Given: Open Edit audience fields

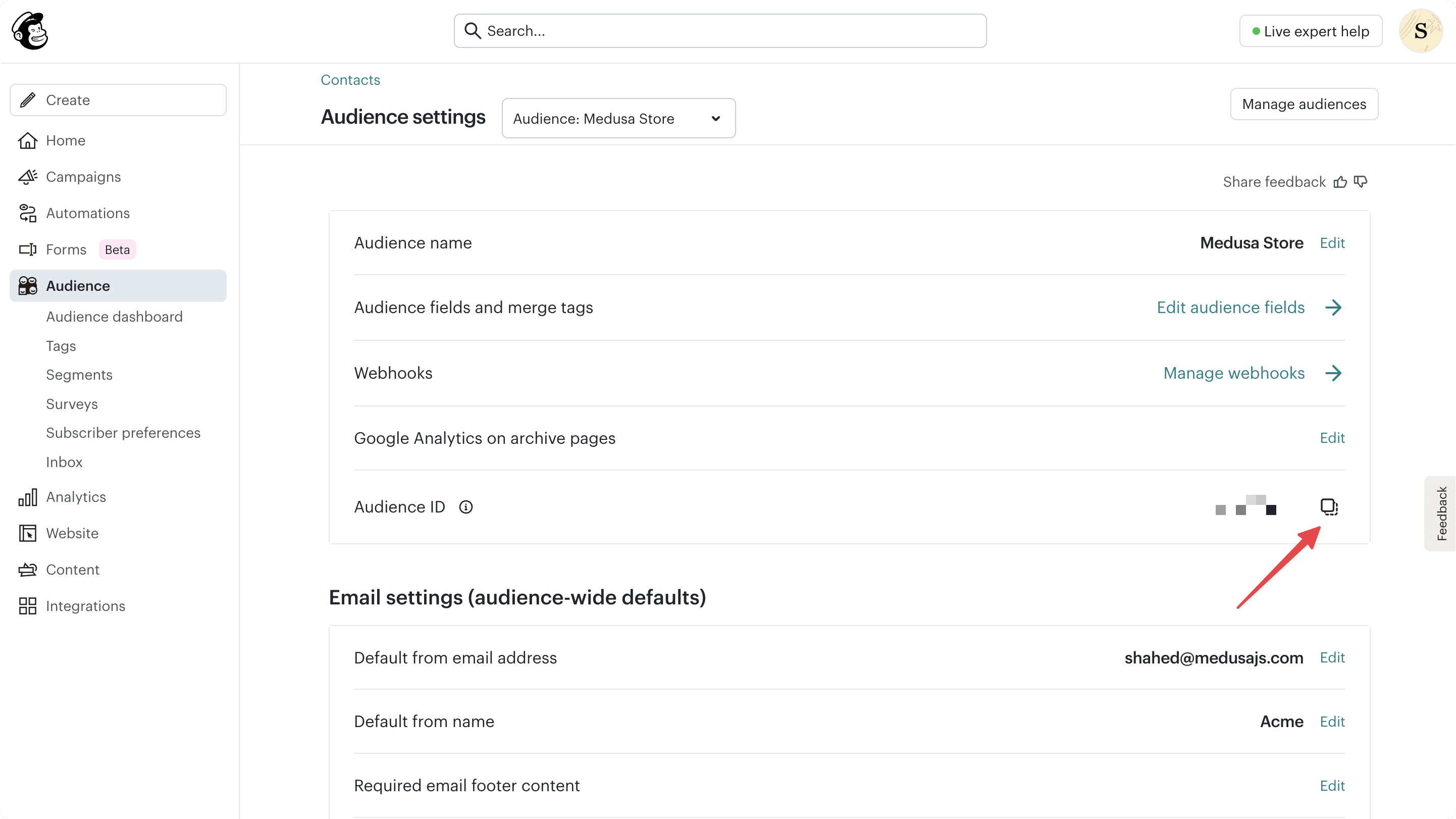Looking at the screenshot, I should click(1230, 307).
